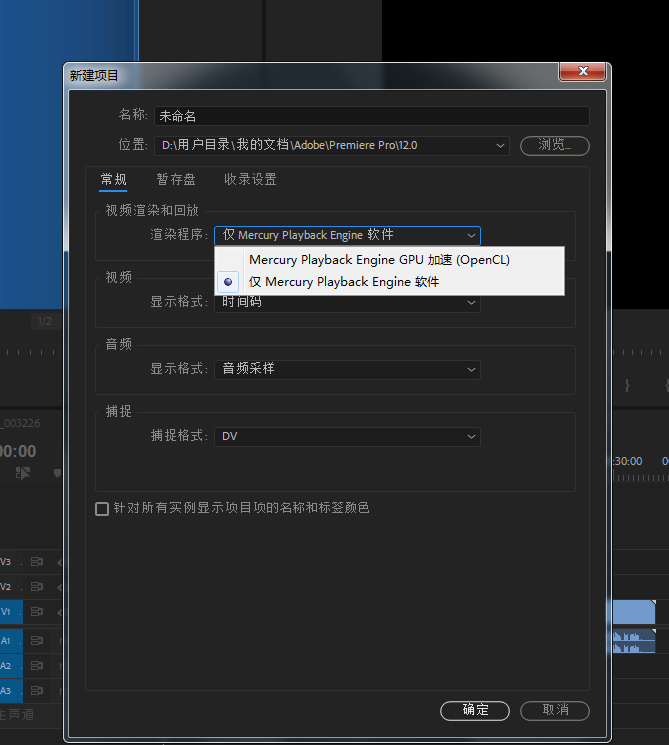The height and width of the screenshot is (745, 669).
Task: Select 仅 Mercury Playback Engine 软件 option
Action: tap(390, 282)
